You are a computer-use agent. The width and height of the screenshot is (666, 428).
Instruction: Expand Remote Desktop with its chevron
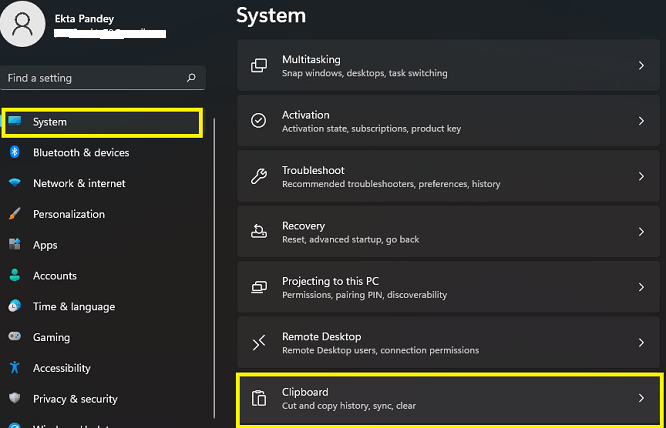coord(641,343)
